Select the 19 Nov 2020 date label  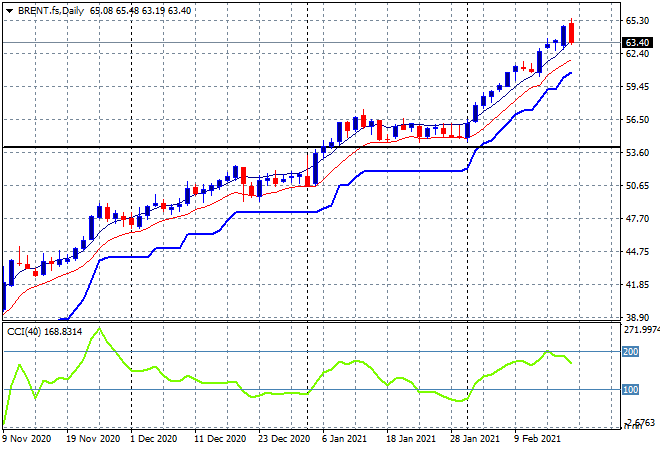coord(93,439)
